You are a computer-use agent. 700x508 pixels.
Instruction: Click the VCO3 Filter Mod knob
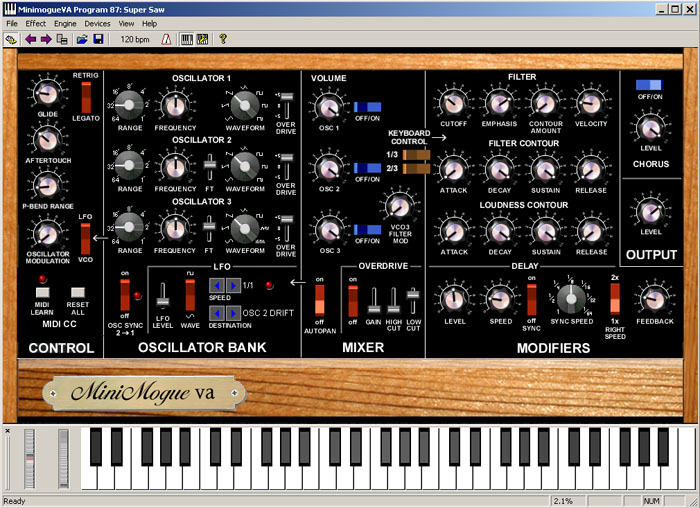tap(400, 206)
